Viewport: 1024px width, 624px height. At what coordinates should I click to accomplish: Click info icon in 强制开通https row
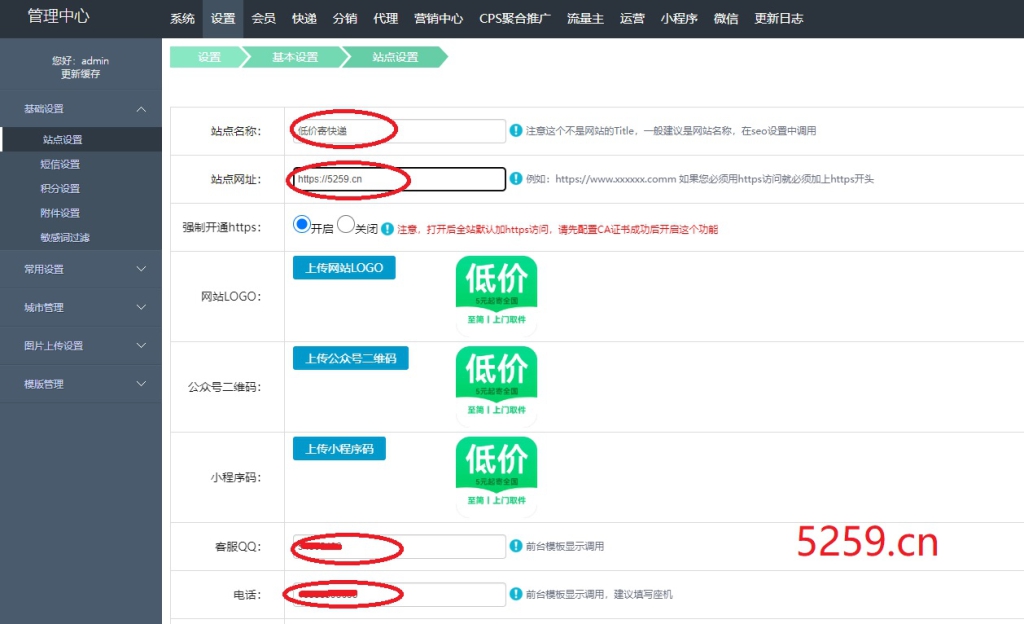(x=387, y=228)
